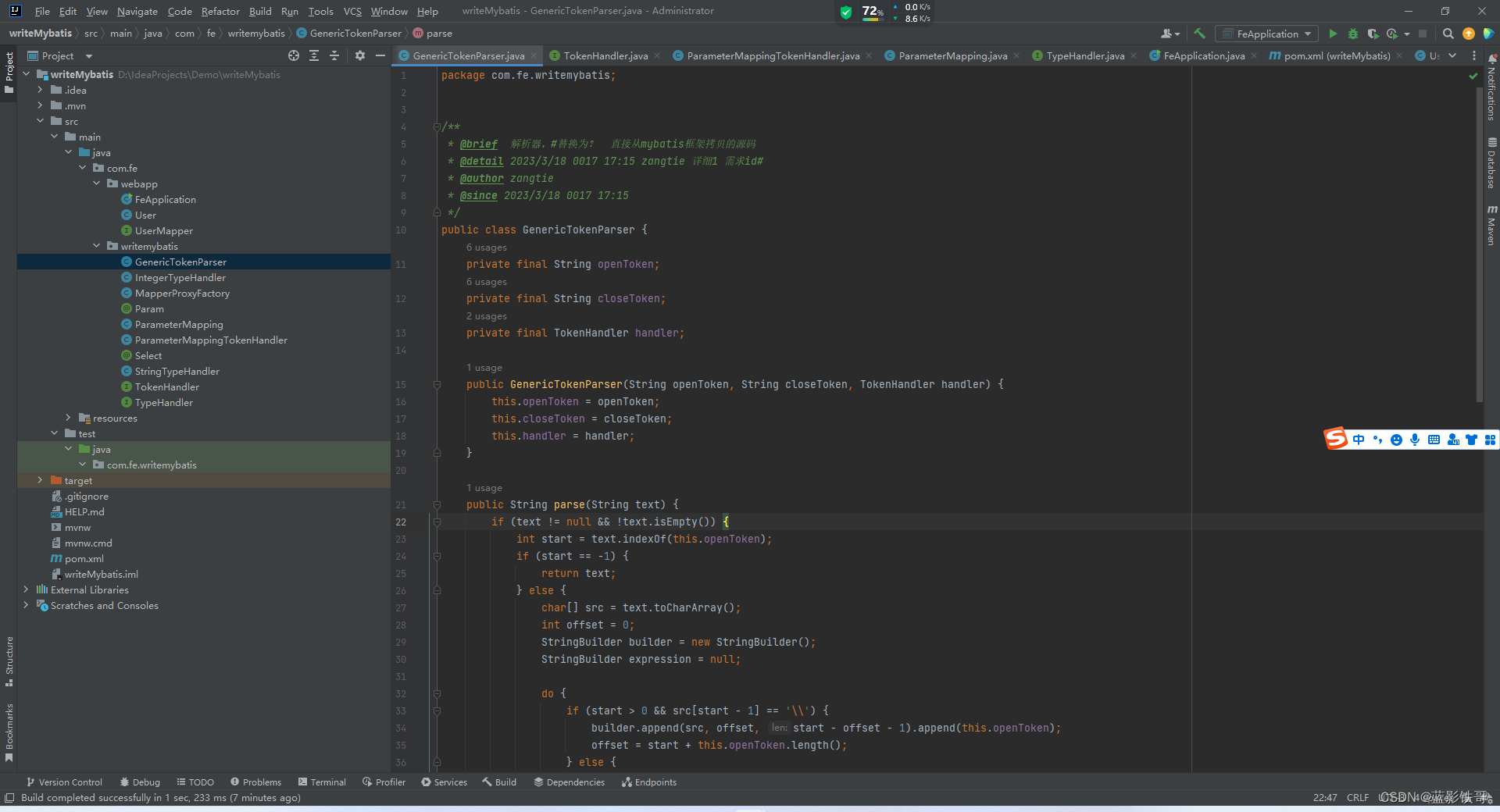This screenshot has height=812, width=1500.
Task: Switch to ParameterMapping.java tab
Action: pyautogui.click(x=952, y=55)
